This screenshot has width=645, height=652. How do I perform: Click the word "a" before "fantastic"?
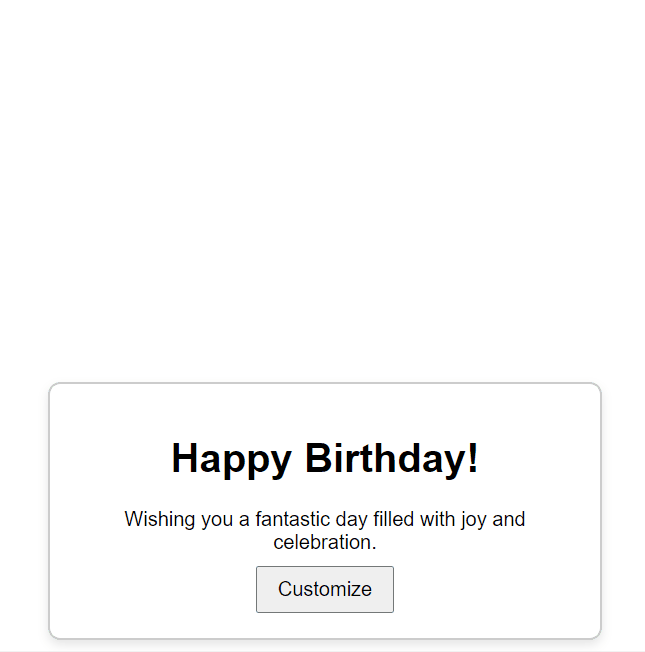coord(244,520)
